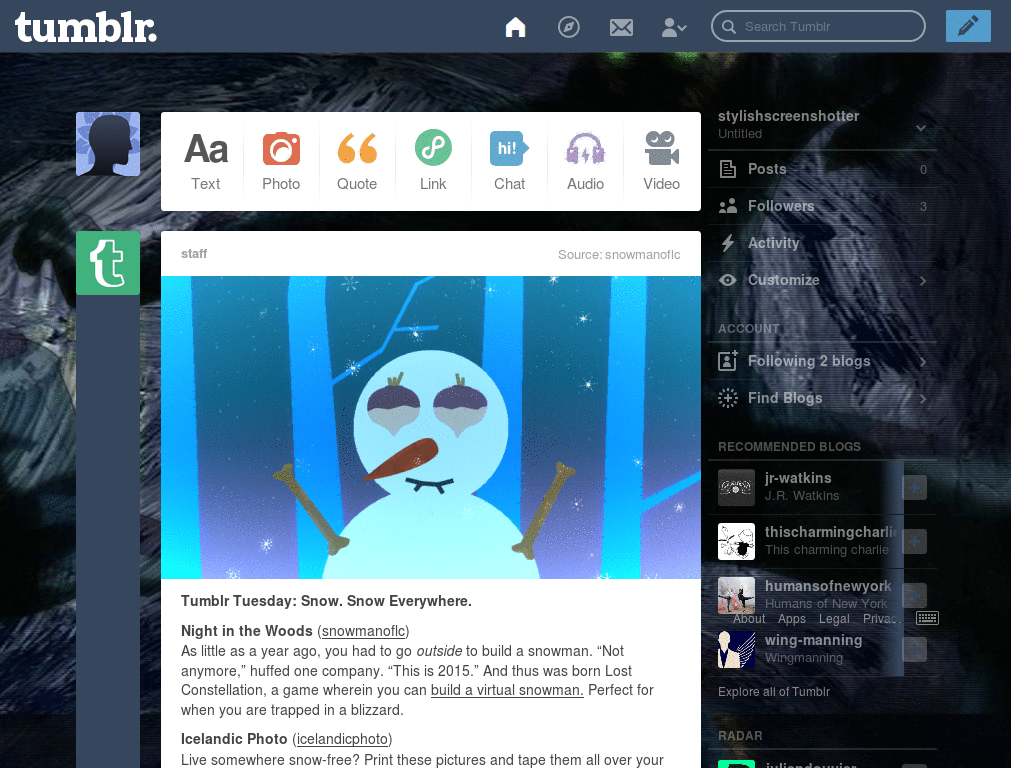Expand the stylishscreenshotter blog dropdown chevron
This screenshot has width=1024, height=768.
pos(921,127)
